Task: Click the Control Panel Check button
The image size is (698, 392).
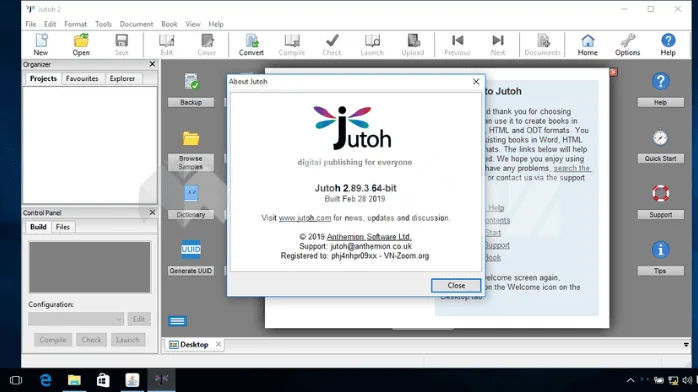Action: [91, 340]
